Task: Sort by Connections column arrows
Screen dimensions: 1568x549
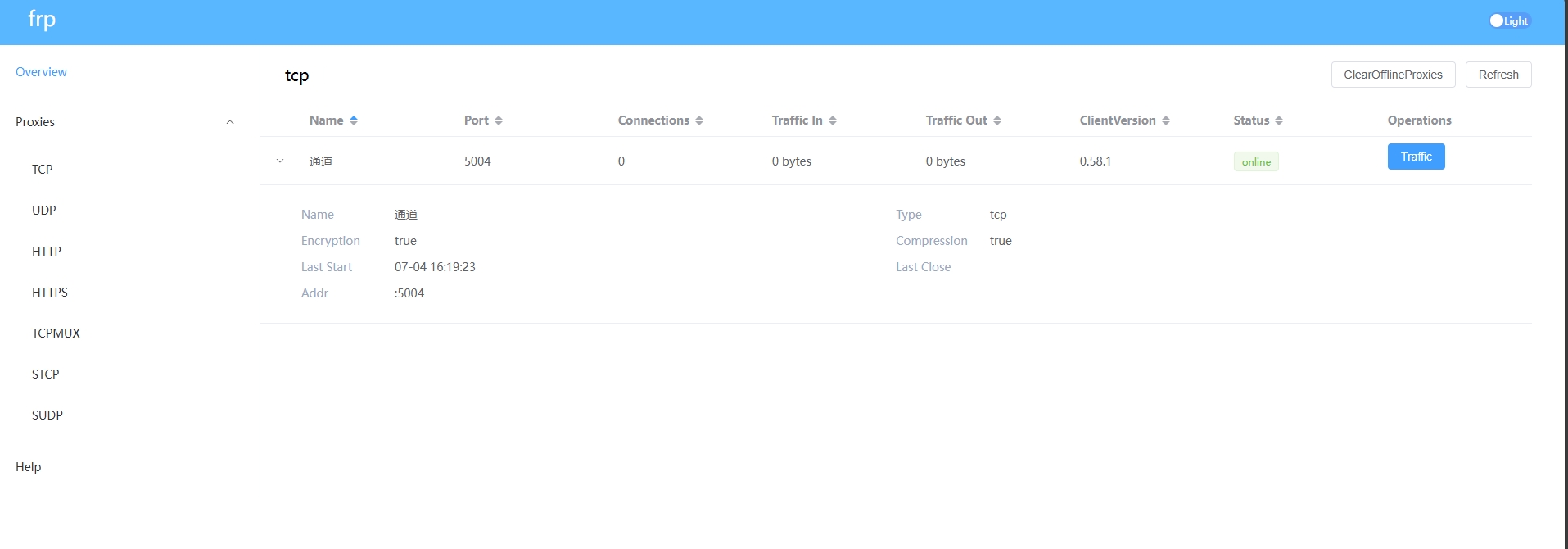Action: [699, 120]
